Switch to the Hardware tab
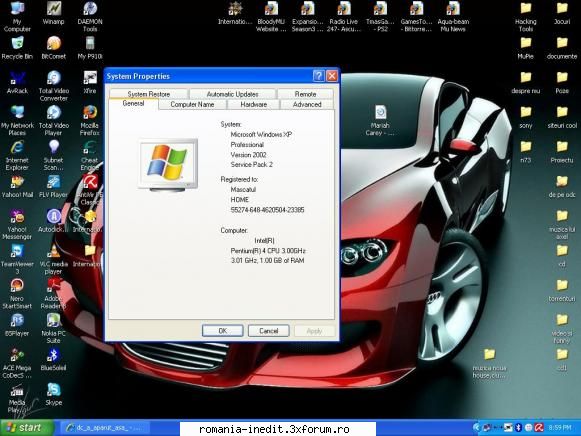The width and height of the screenshot is (581, 436). click(x=254, y=104)
